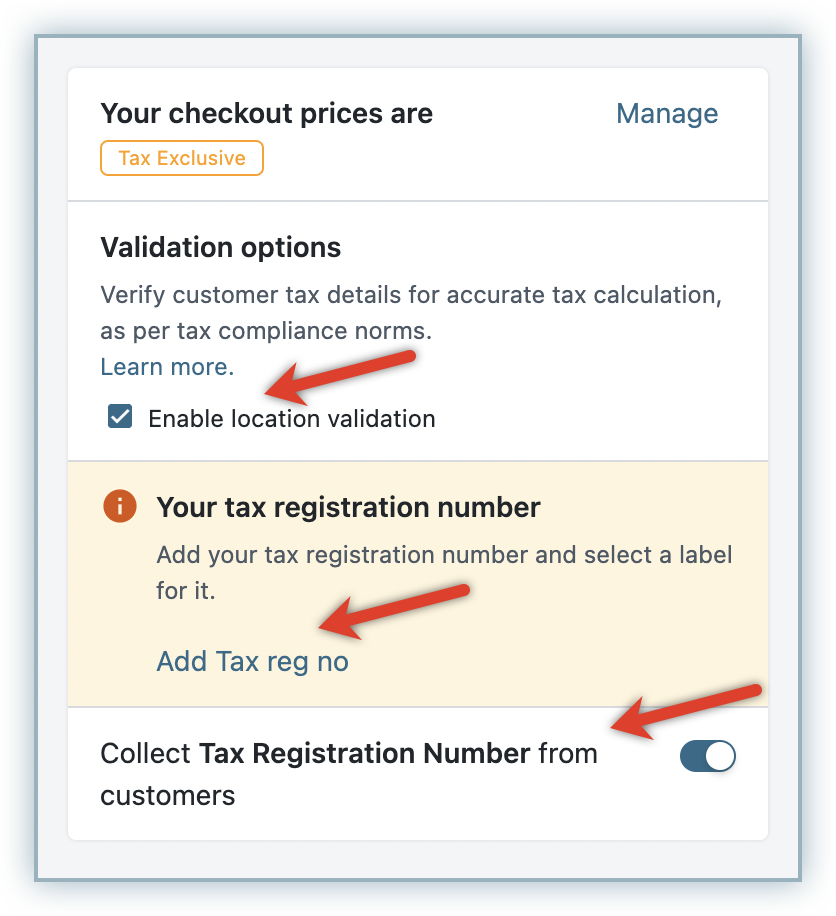
Task: Open the Learn more link
Action: [x=167, y=367]
